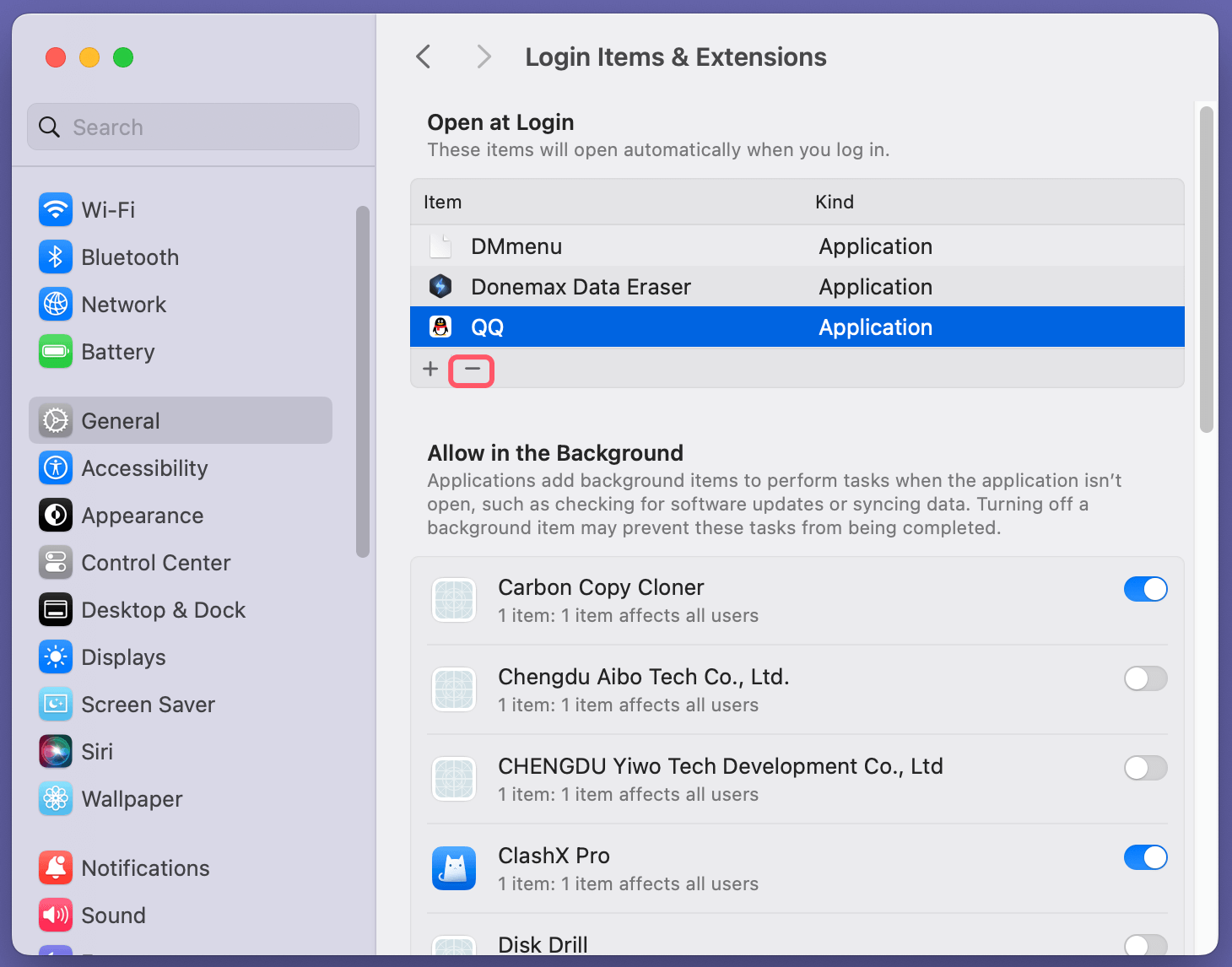The width and height of the screenshot is (1232, 967).
Task: Disable Carbon Copy Cloner background item
Action: 1145,589
